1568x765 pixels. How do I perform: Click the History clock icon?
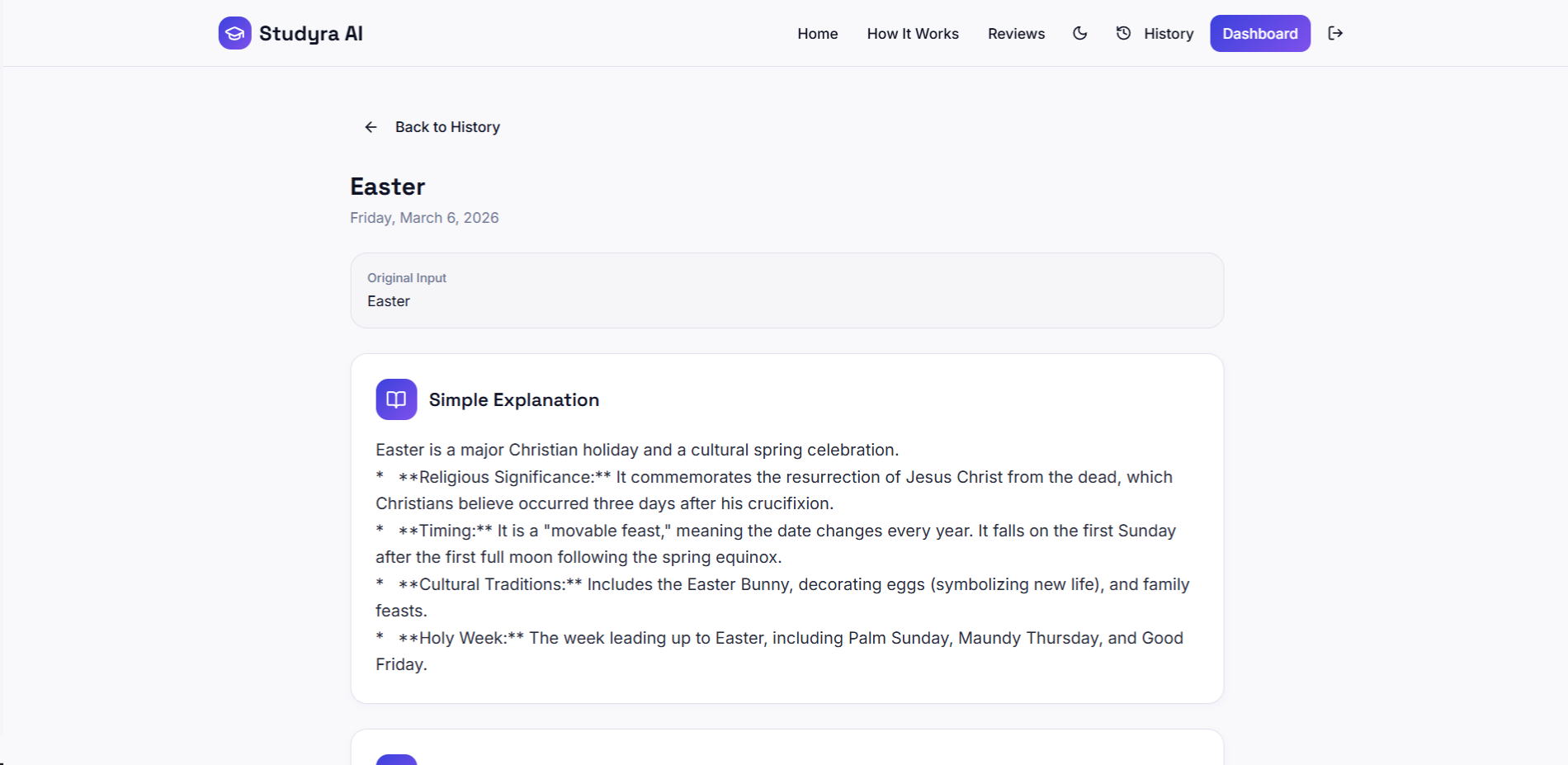tap(1123, 33)
